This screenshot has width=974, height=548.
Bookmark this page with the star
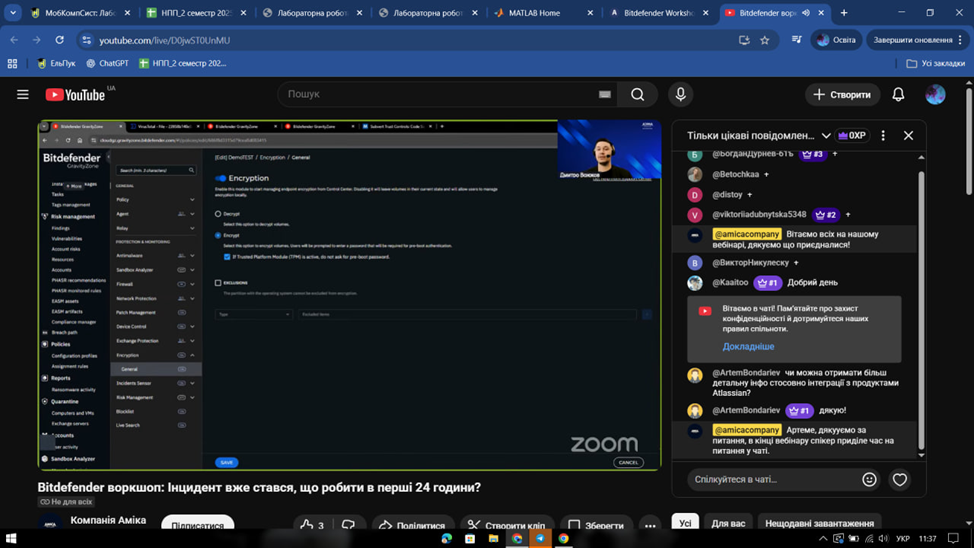coord(765,40)
